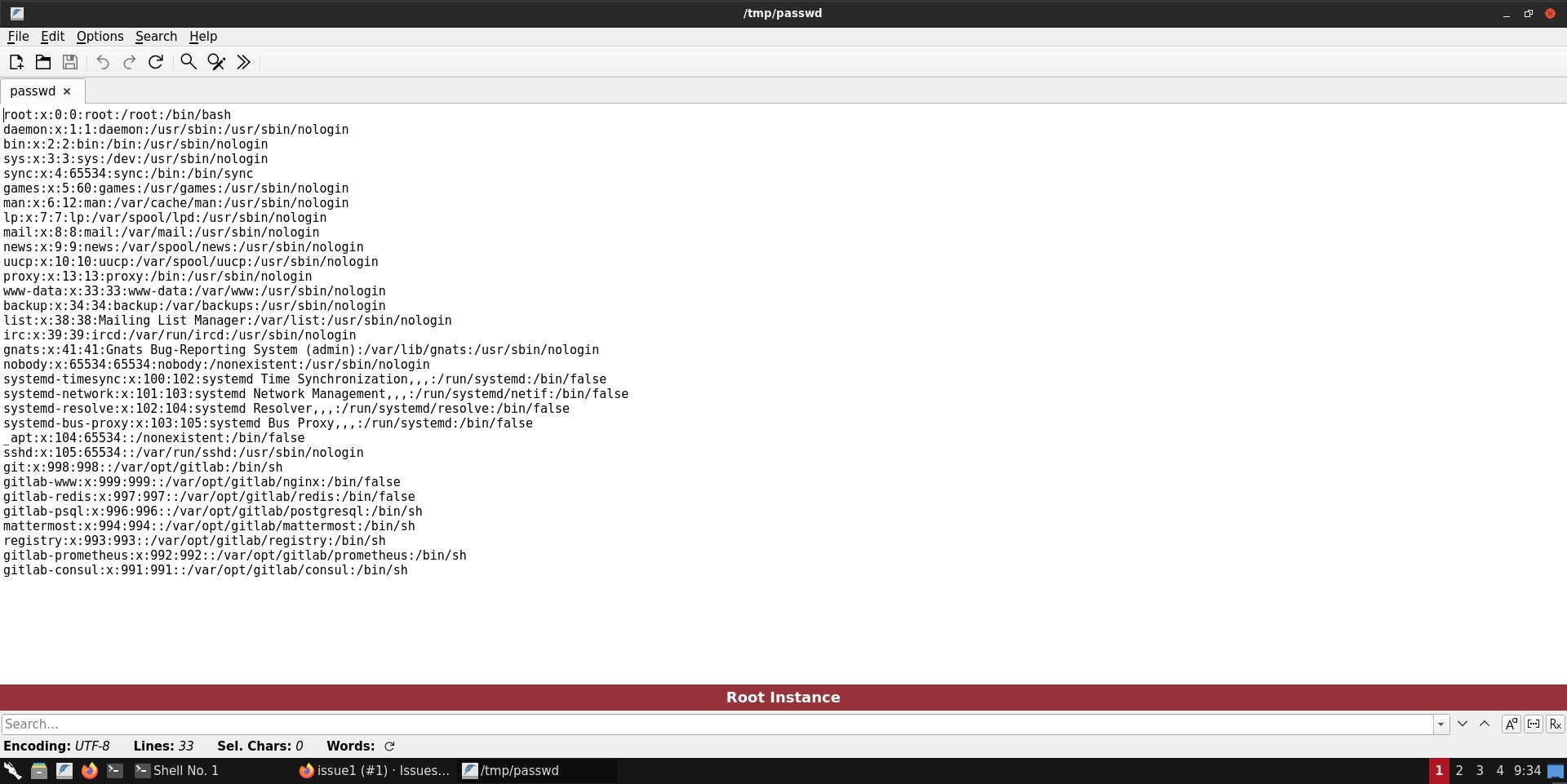The image size is (1567, 784).
Task: Click the line starting with root:x:0:0
Action: pyautogui.click(x=118, y=115)
